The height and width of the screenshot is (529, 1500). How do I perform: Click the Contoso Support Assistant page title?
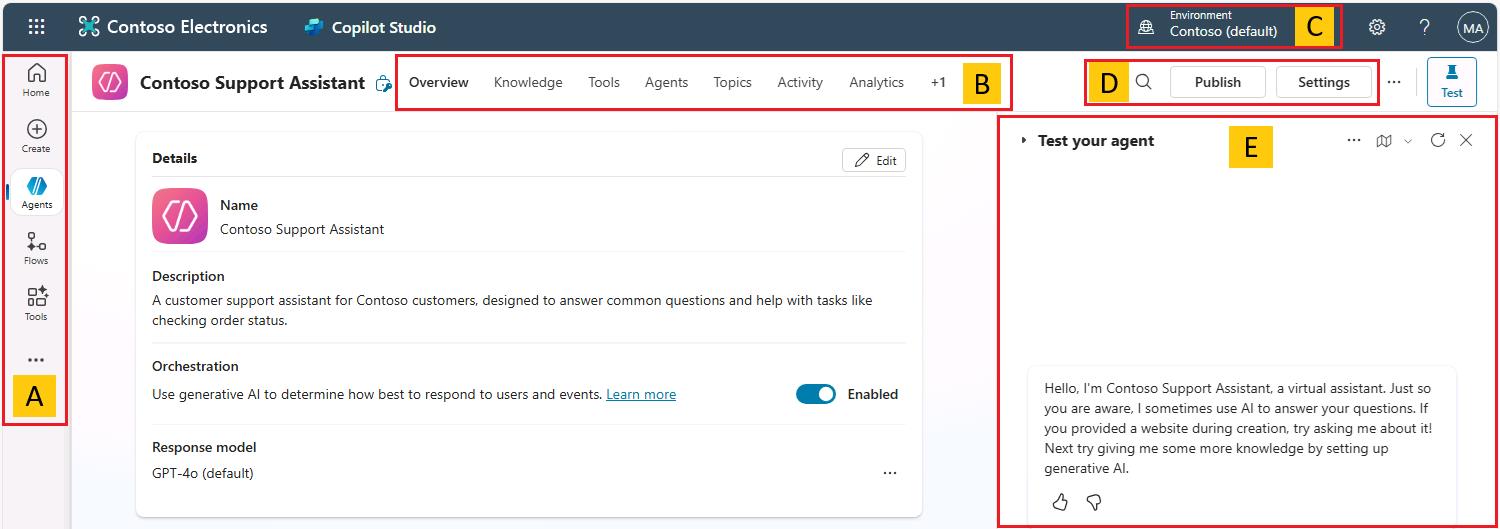coord(252,83)
